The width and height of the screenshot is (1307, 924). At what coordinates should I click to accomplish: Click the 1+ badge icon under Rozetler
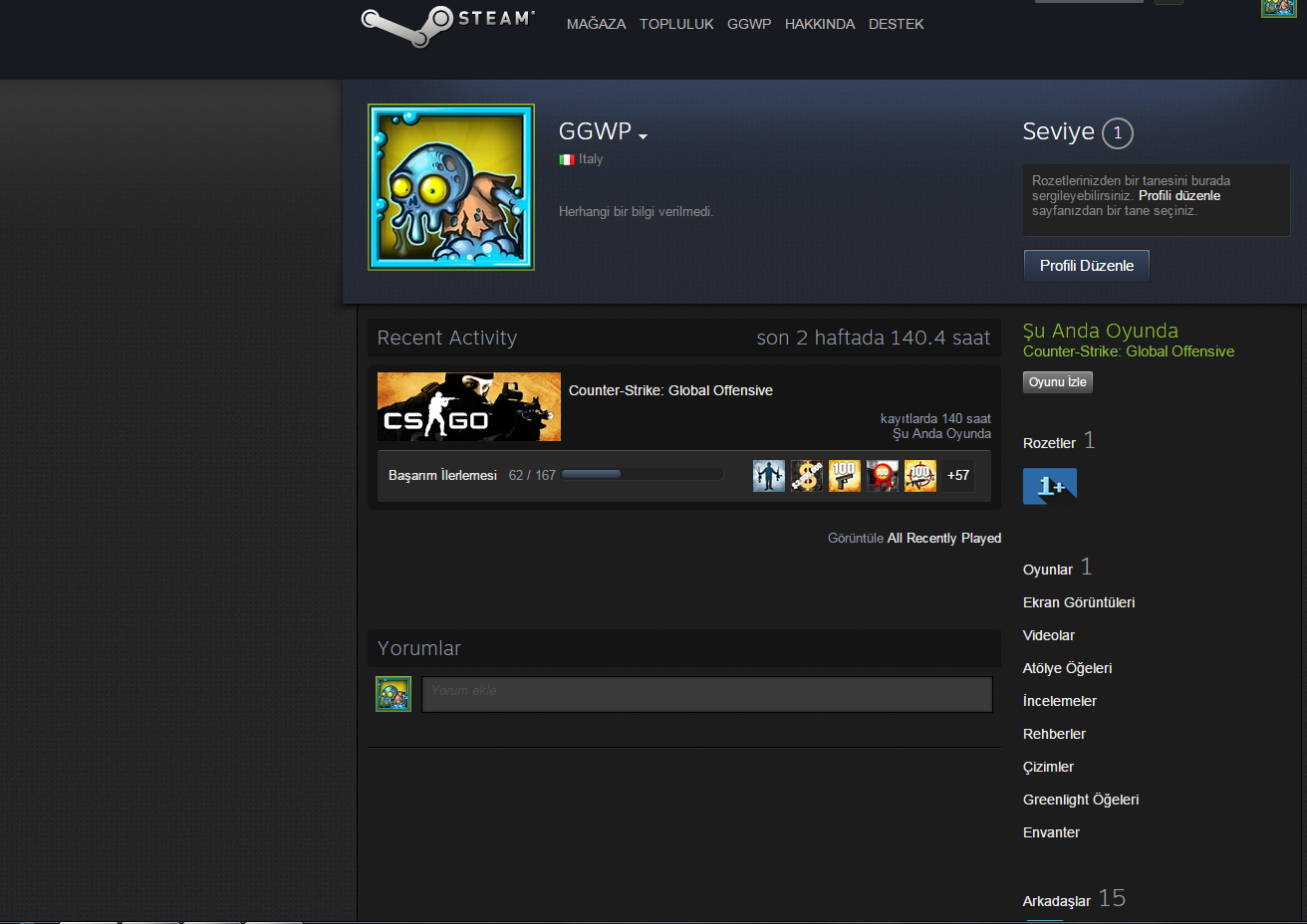click(x=1050, y=486)
